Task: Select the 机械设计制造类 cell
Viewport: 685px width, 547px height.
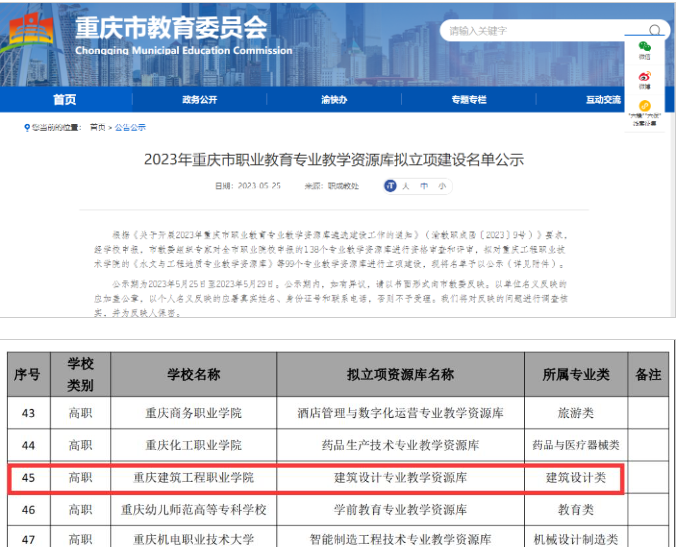Action: point(576,537)
